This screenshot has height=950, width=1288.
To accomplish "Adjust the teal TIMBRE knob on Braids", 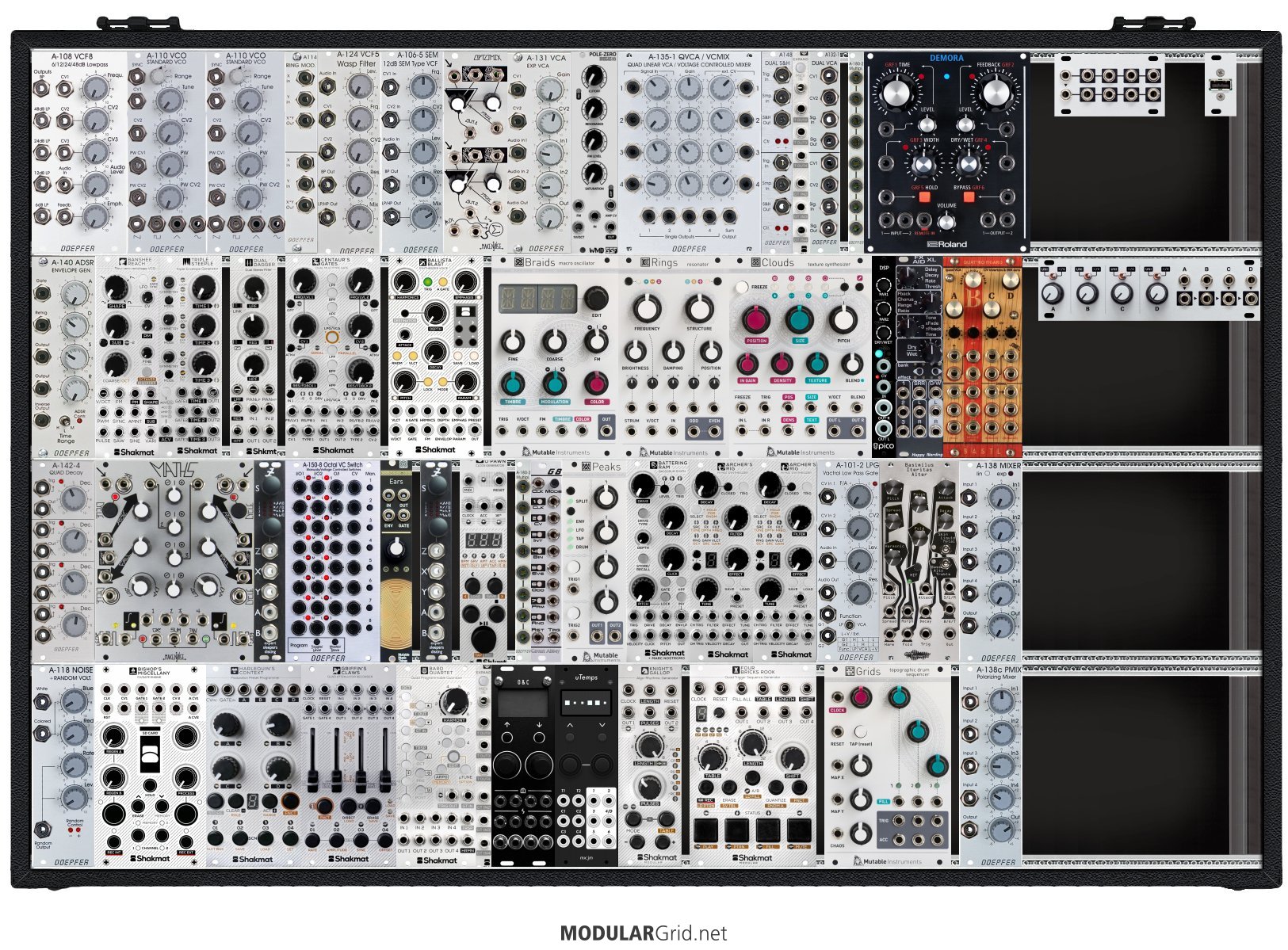I will tap(513, 383).
